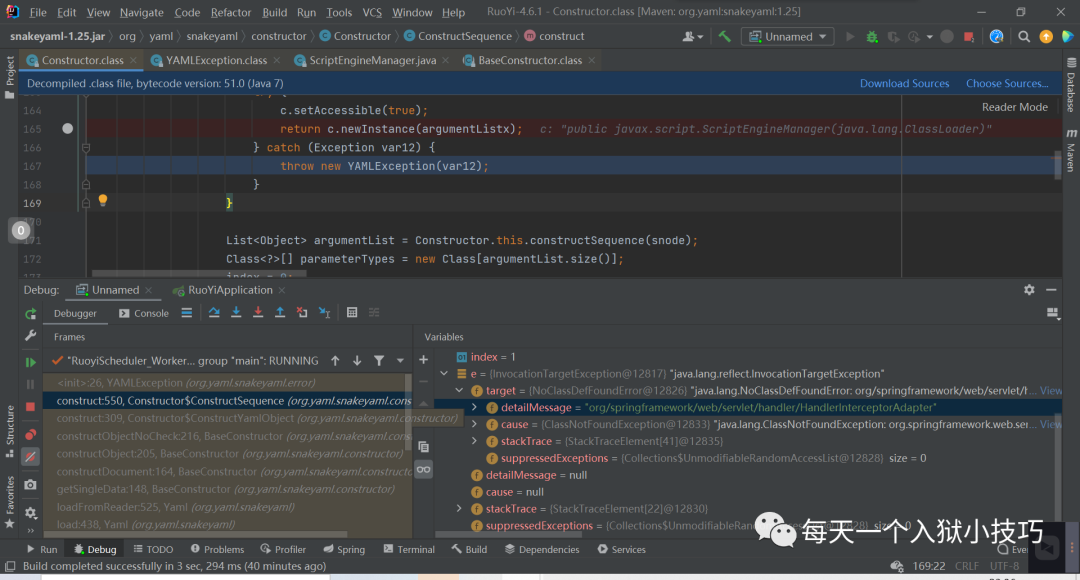Image resolution: width=1080 pixels, height=580 pixels.
Task: Open the Console tab in debugger
Action: click(144, 313)
